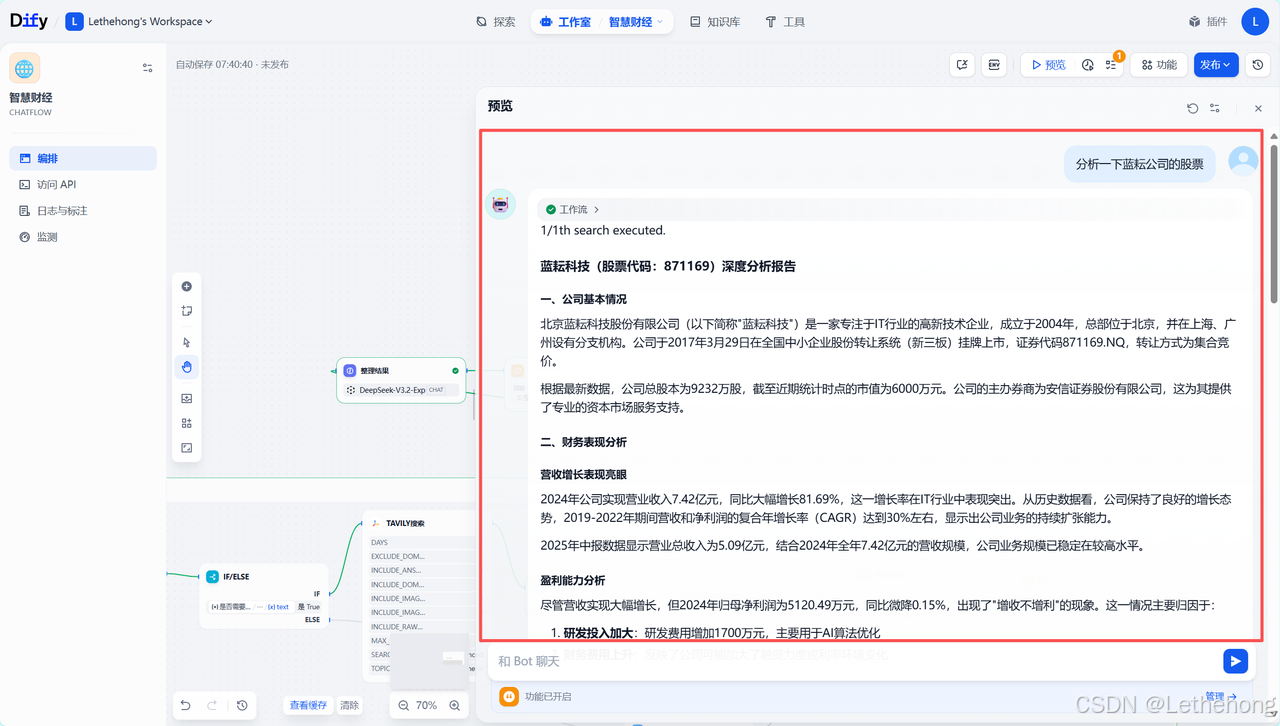
Task: Click the user message 分析一下蓝耘公司的股票
Action: pyautogui.click(x=1139, y=164)
